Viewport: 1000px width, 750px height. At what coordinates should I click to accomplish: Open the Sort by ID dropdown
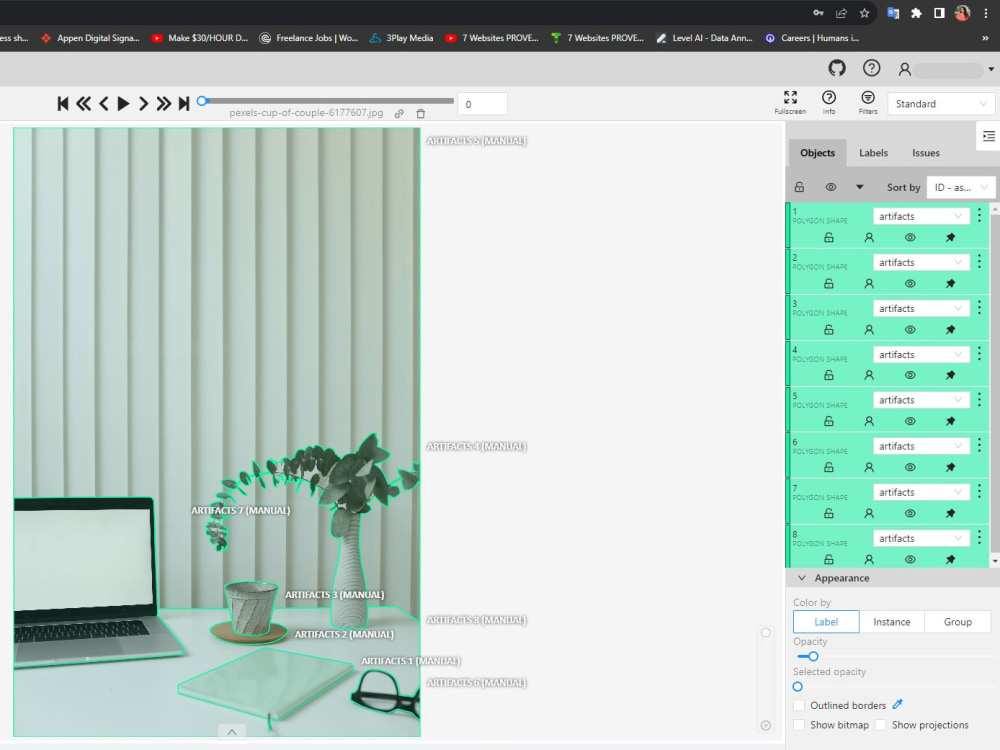[960, 187]
